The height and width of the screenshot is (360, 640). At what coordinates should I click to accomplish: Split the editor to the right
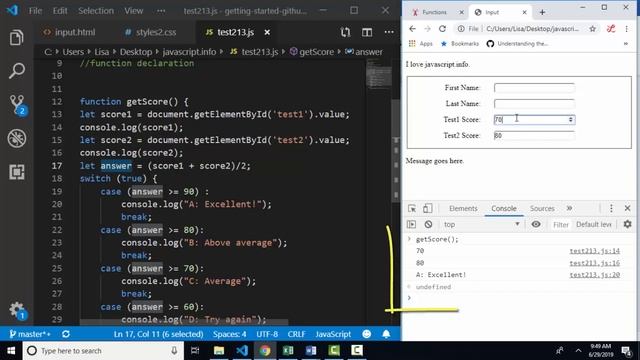tap(367, 32)
